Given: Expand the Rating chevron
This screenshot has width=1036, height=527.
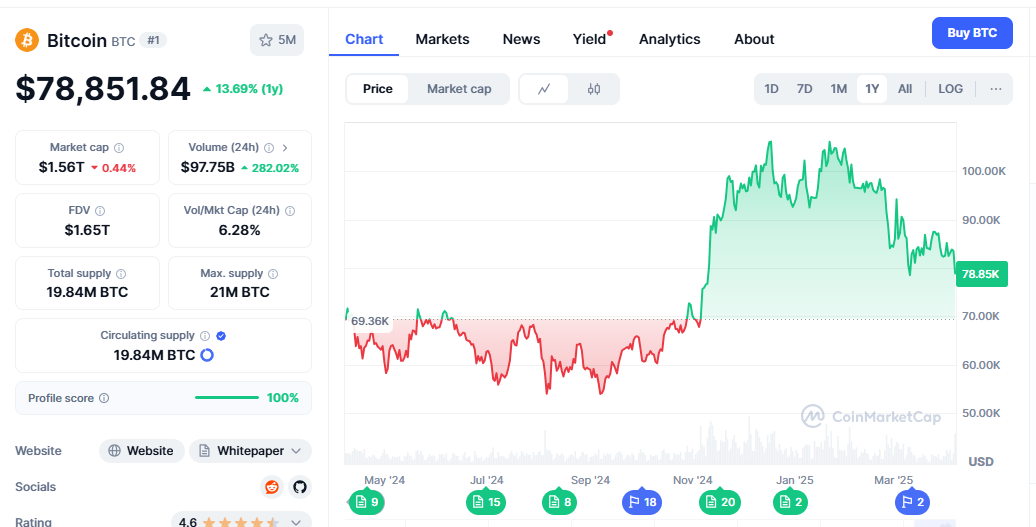Looking at the screenshot, I should pyautogui.click(x=296, y=522).
